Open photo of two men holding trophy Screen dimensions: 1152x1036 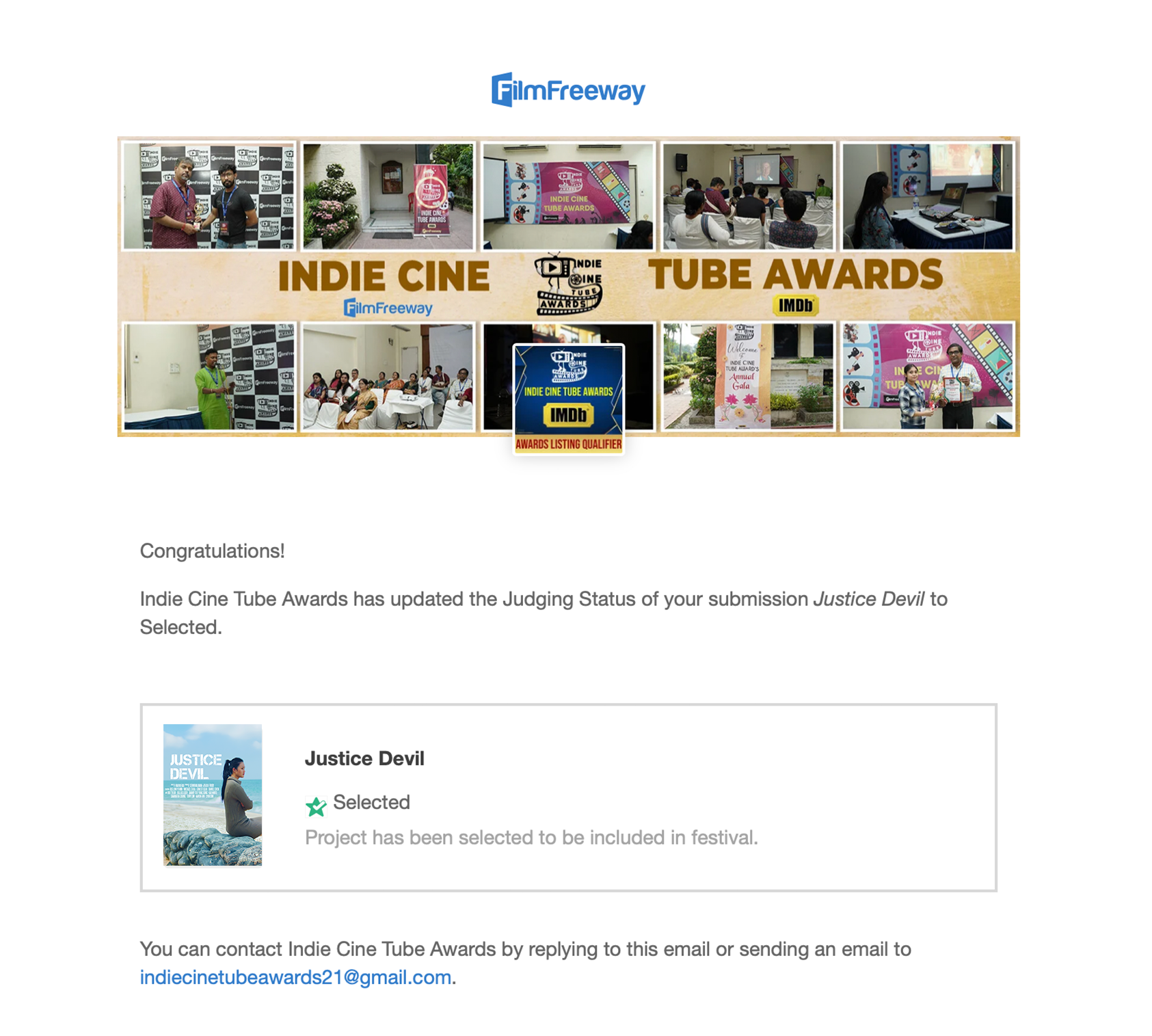click(209, 196)
